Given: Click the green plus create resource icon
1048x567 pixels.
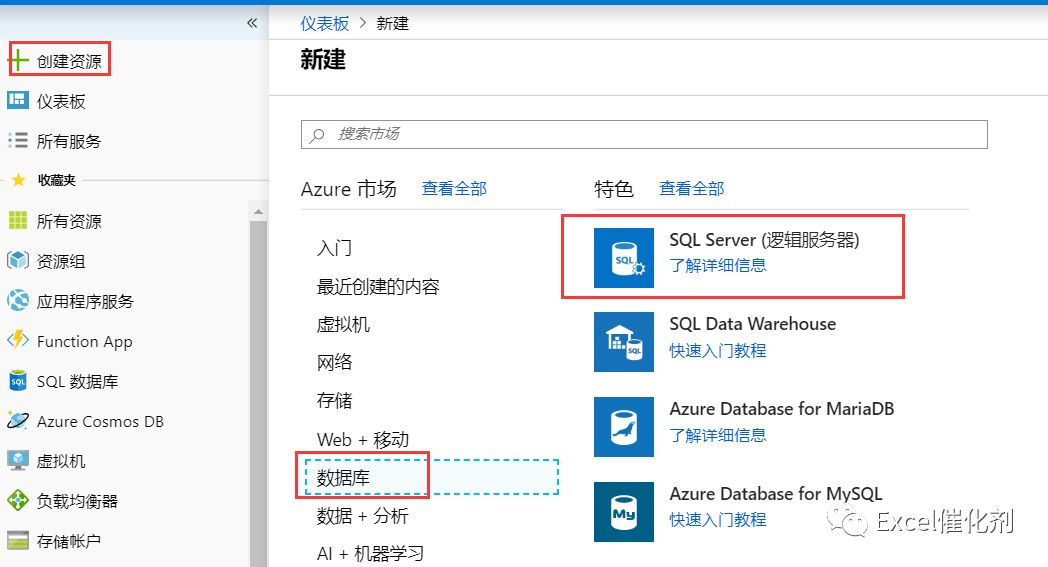Looking at the screenshot, I should 19,60.
